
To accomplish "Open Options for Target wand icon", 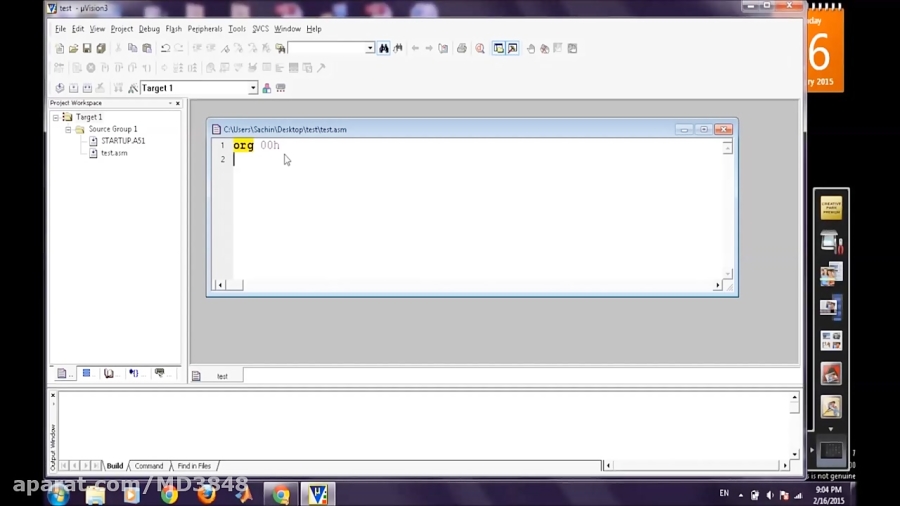I will (133, 88).
